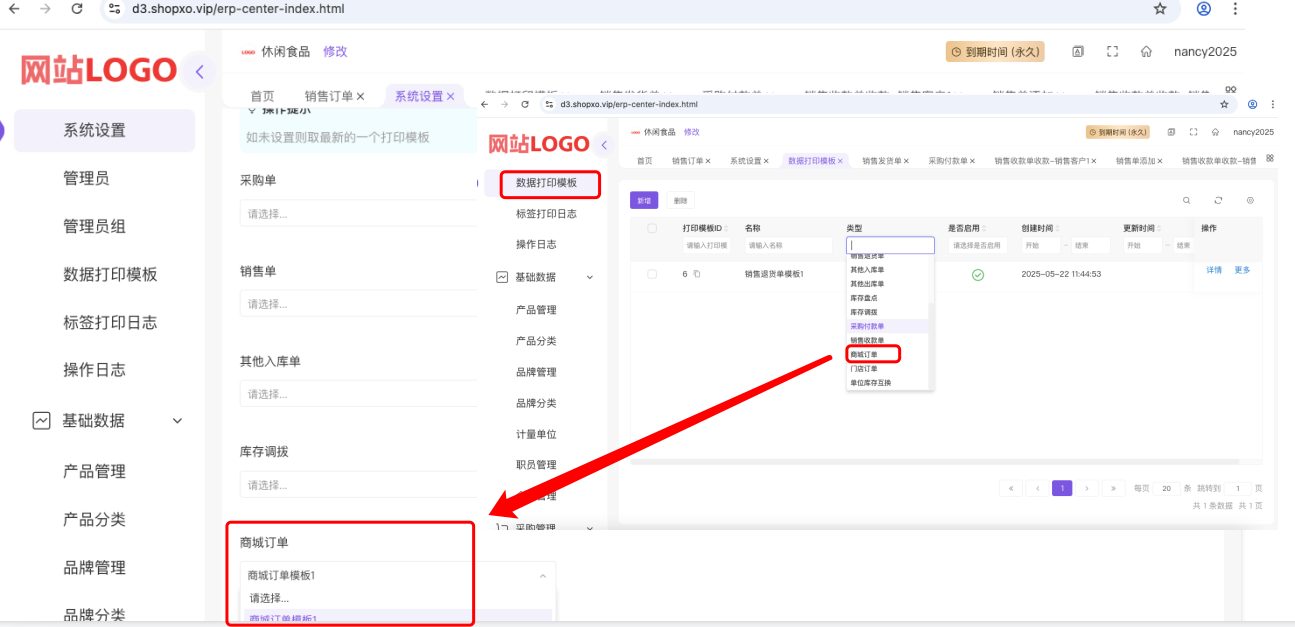Open the 其他入库单 template dropdown
The width and height of the screenshot is (1295, 627).
pos(358,394)
